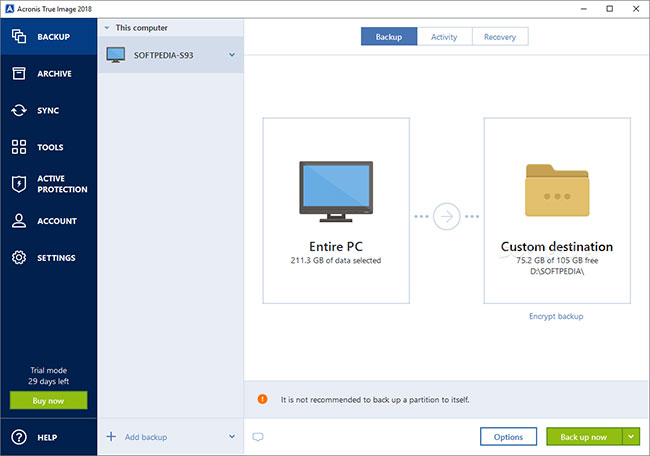Click the Trial mode 29 days left text
650x456 pixels.
pos(49,376)
